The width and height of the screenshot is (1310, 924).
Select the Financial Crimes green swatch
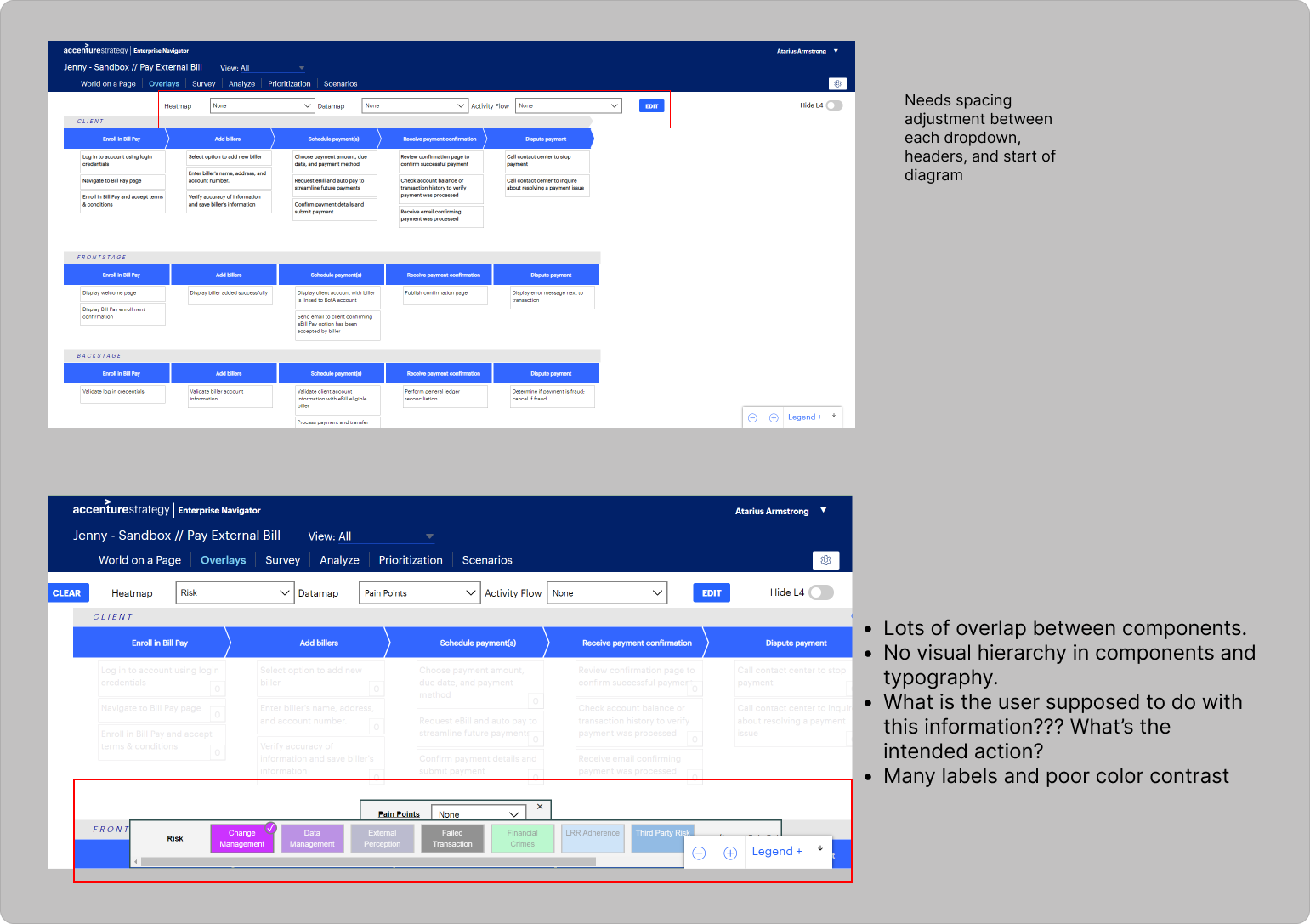(522, 839)
